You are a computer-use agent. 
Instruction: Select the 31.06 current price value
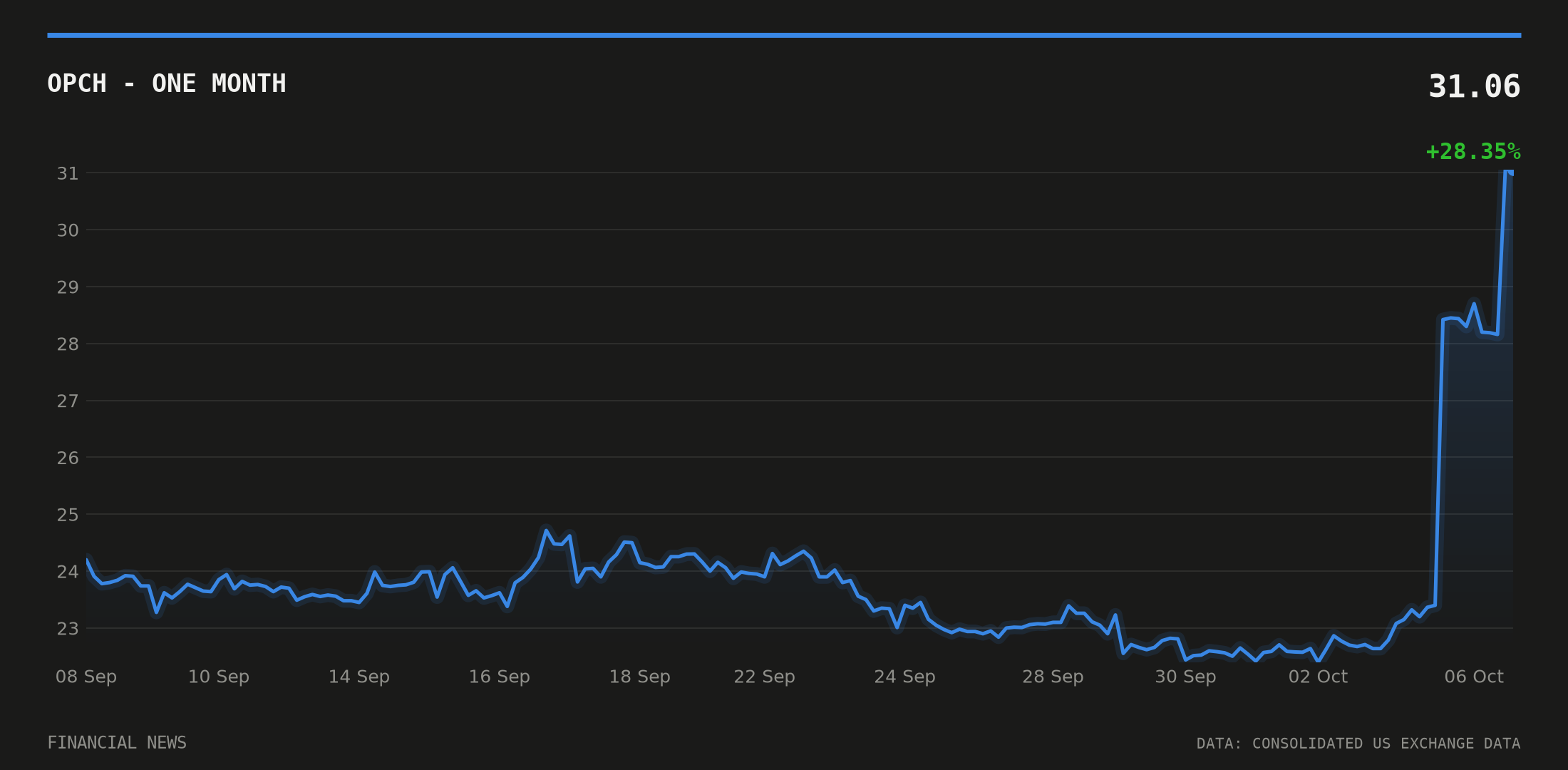1474,87
